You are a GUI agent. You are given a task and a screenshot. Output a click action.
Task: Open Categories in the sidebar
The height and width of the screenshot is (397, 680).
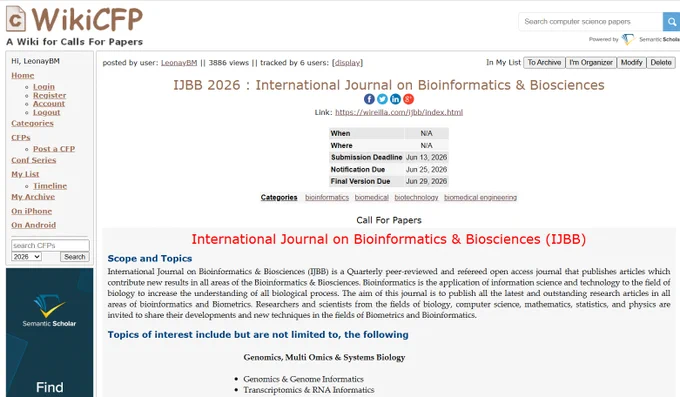[x=33, y=123]
